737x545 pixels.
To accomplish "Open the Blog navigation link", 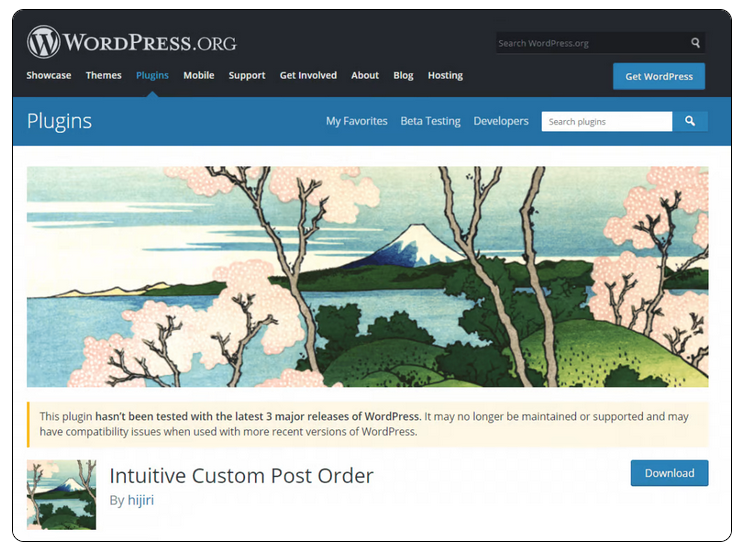I will click(x=403, y=75).
